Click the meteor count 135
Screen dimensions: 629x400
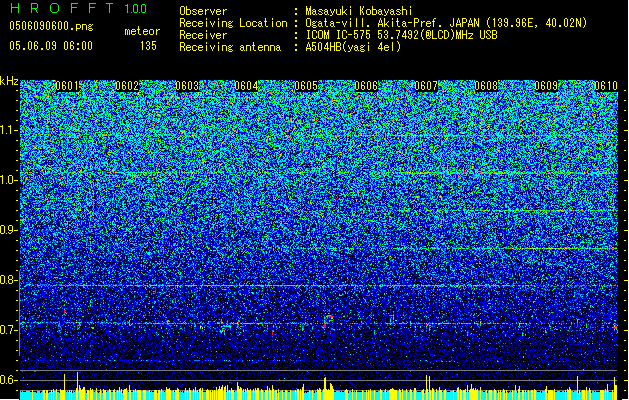[x=148, y=46]
